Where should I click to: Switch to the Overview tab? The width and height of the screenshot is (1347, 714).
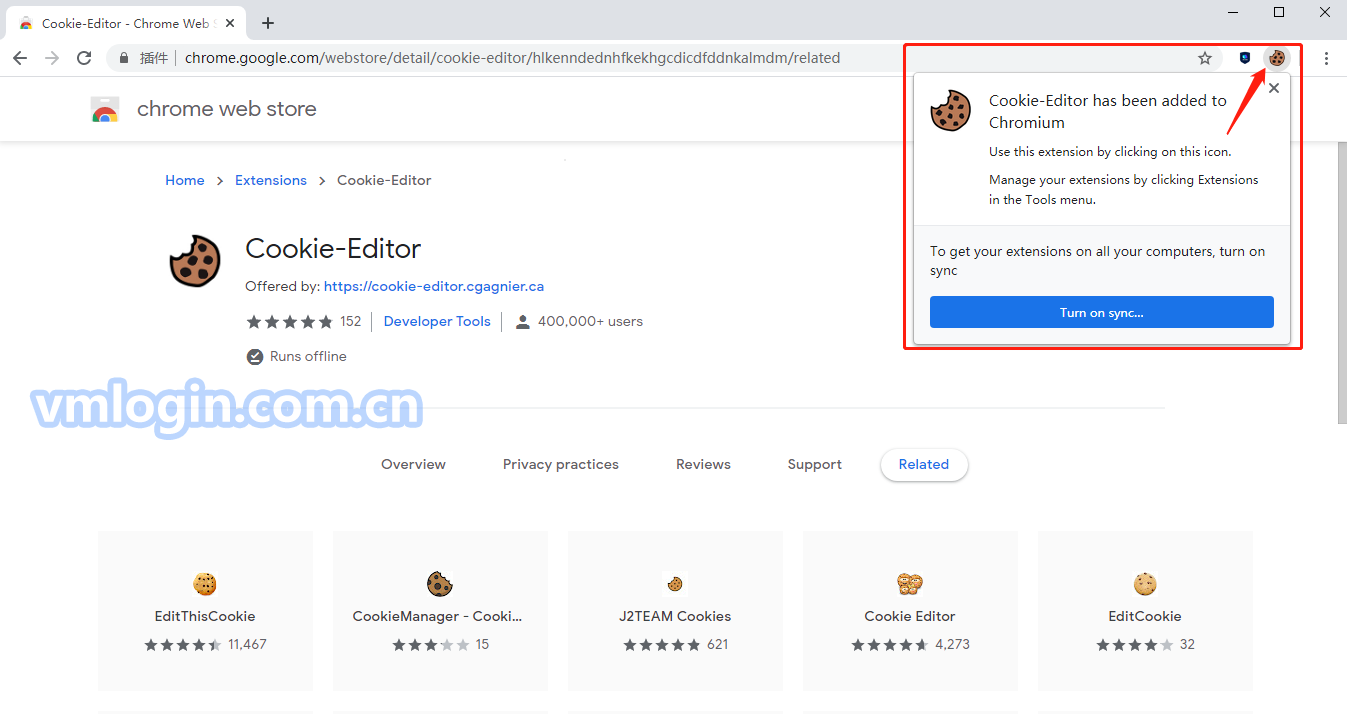click(413, 464)
